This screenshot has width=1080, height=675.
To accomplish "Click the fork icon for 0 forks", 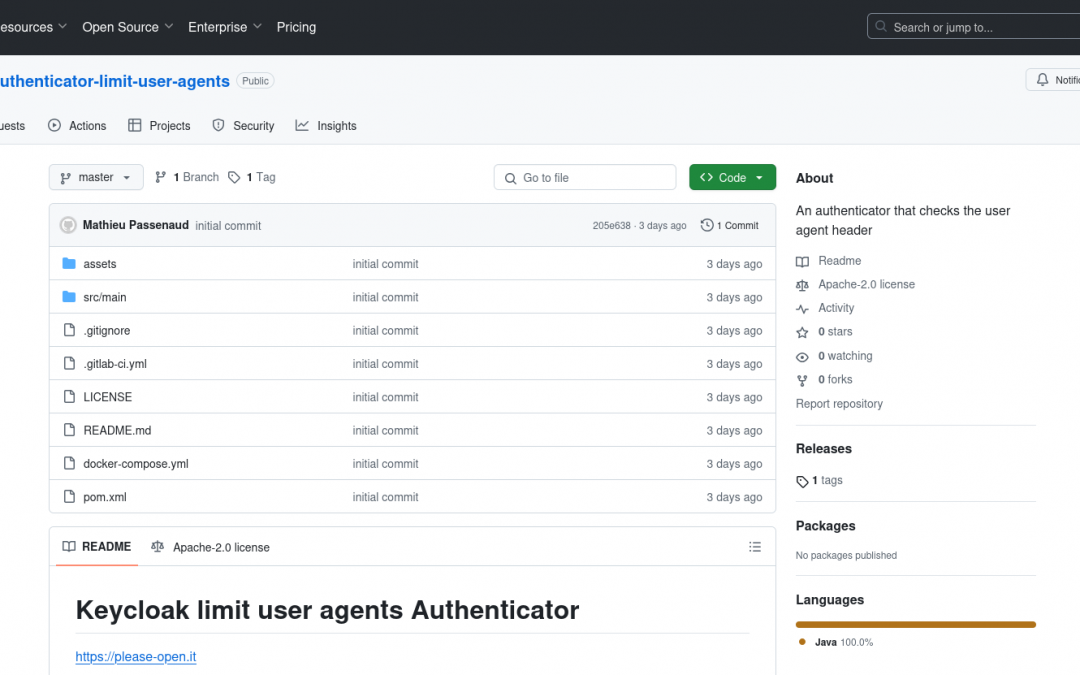I will coord(802,380).
